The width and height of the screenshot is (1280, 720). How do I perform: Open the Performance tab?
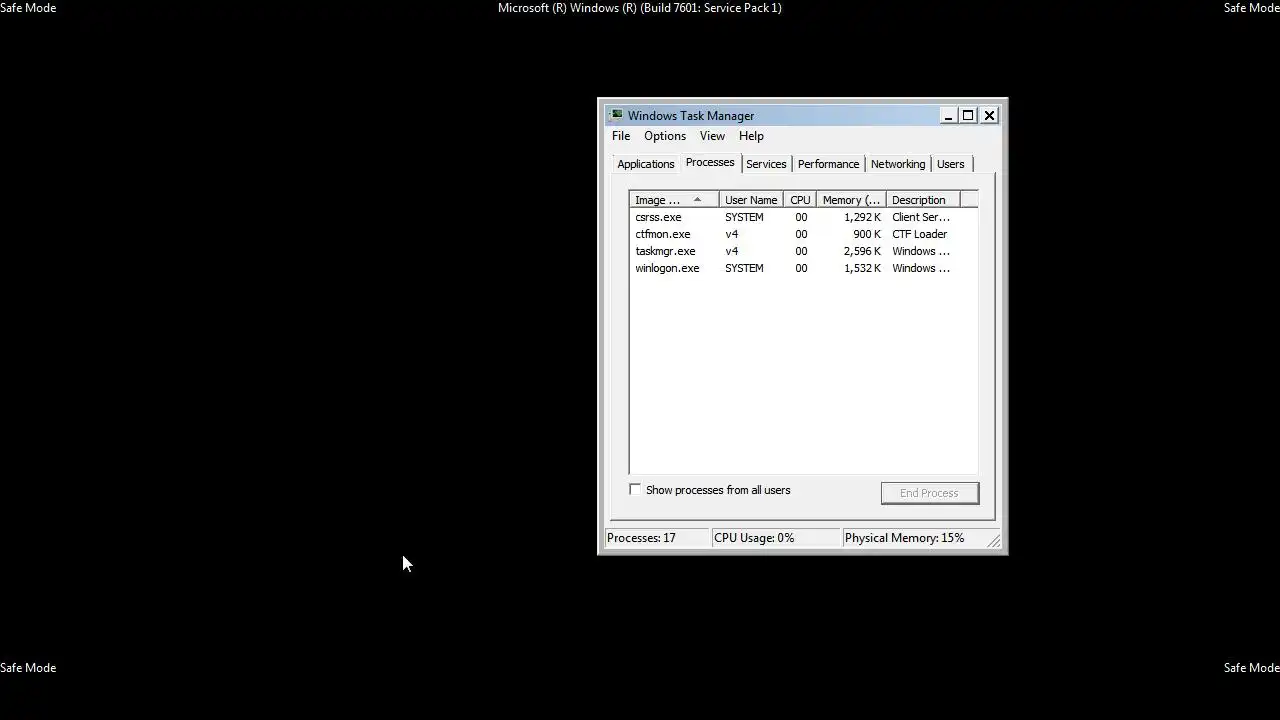(x=828, y=164)
